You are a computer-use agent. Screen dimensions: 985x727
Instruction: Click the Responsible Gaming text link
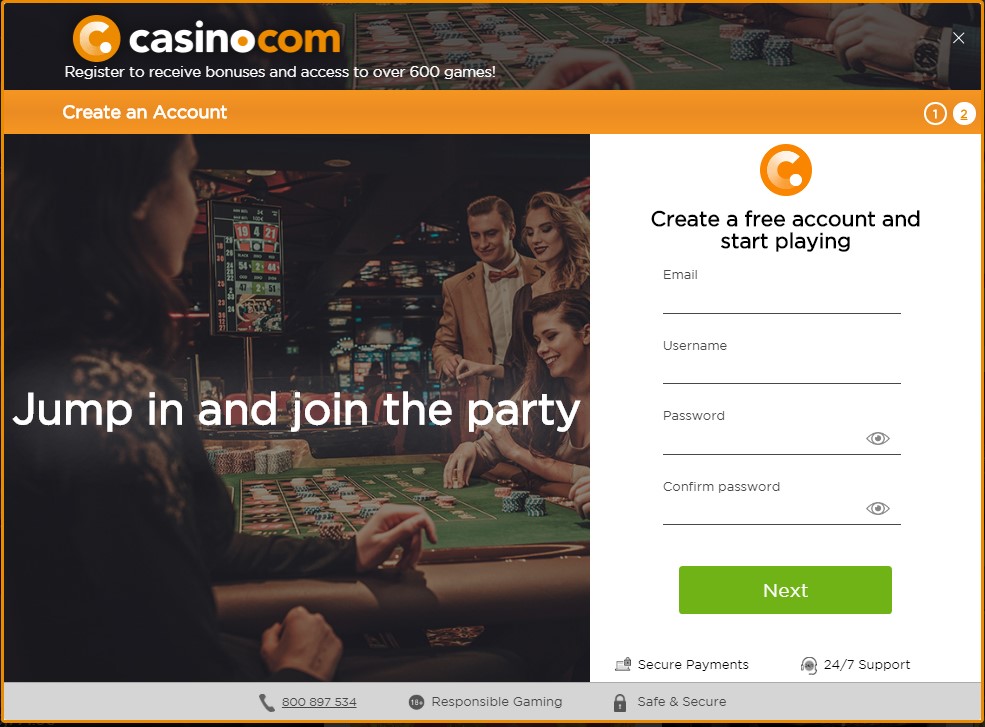click(x=497, y=702)
